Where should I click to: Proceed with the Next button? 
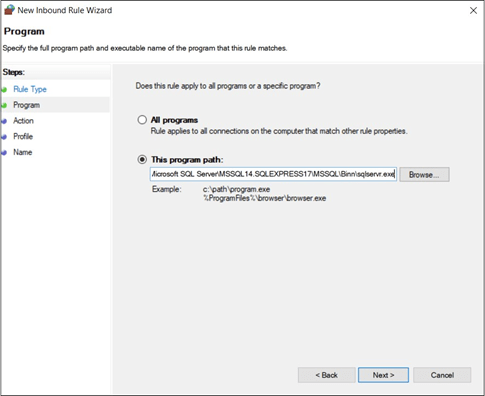(383, 375)
